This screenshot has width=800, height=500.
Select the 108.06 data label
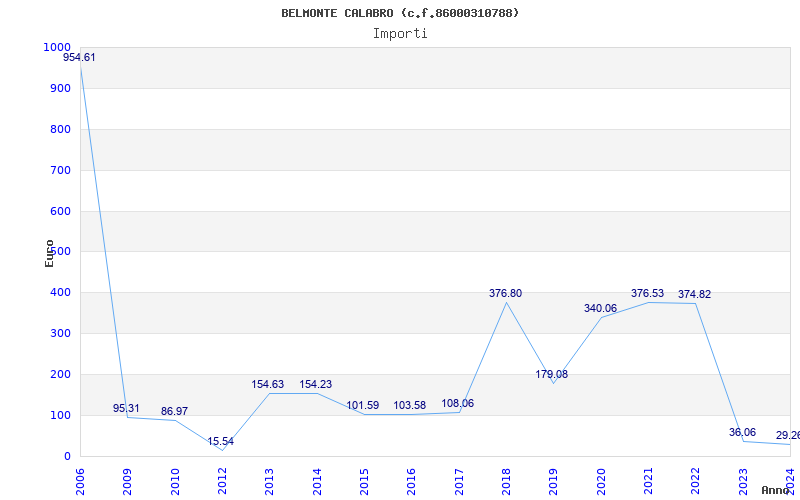[458, 404]
